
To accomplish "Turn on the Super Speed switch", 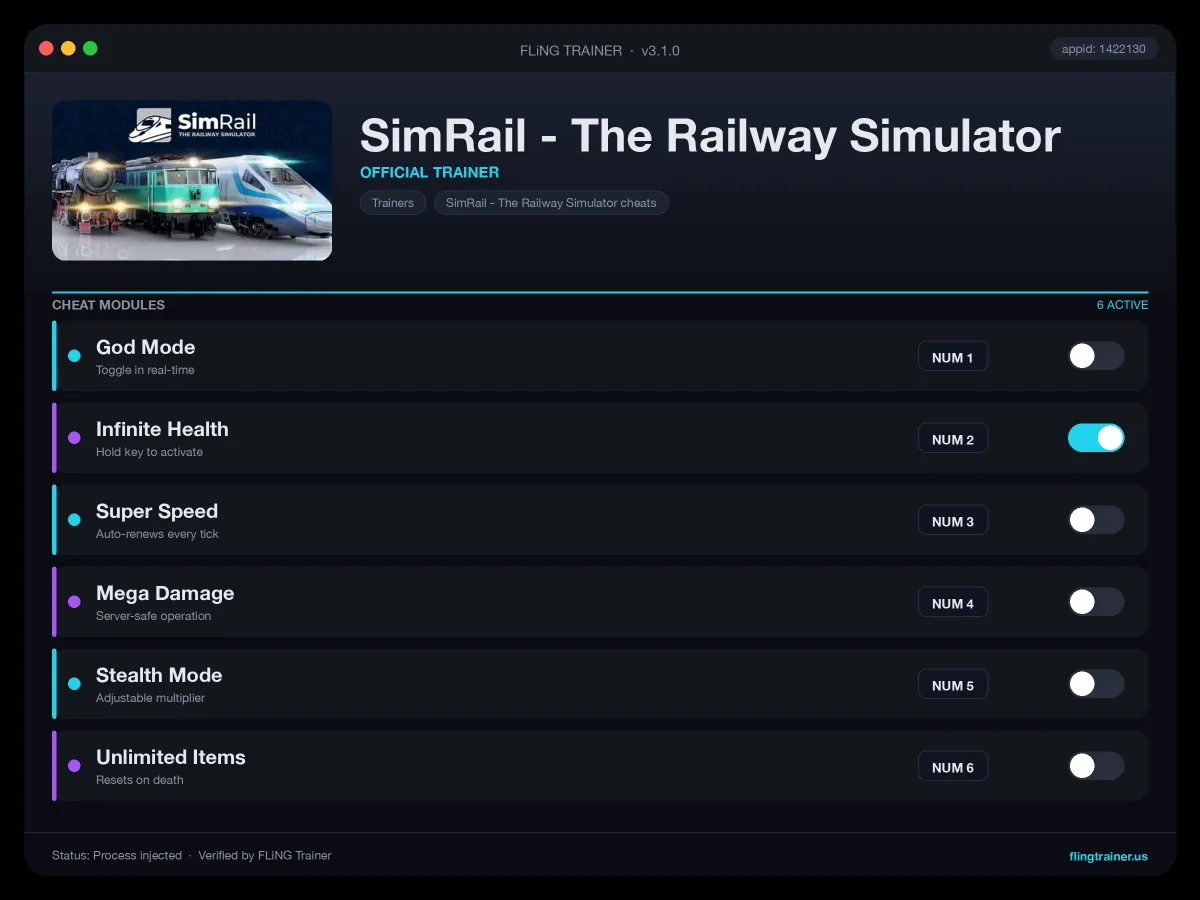I will pos(1096,520).
